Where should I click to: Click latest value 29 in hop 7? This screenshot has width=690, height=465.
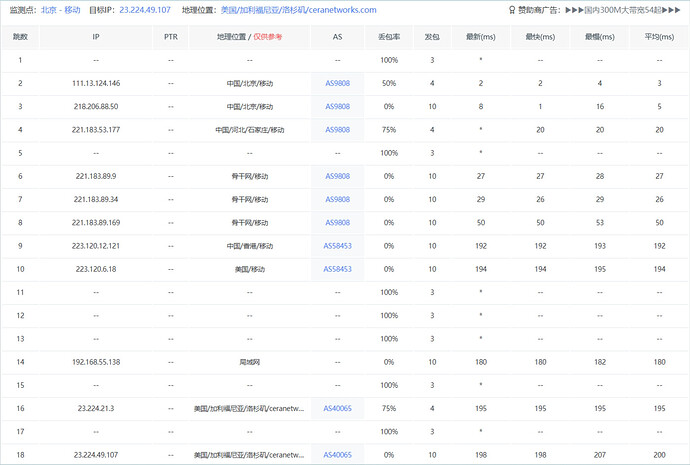point(481,199)
